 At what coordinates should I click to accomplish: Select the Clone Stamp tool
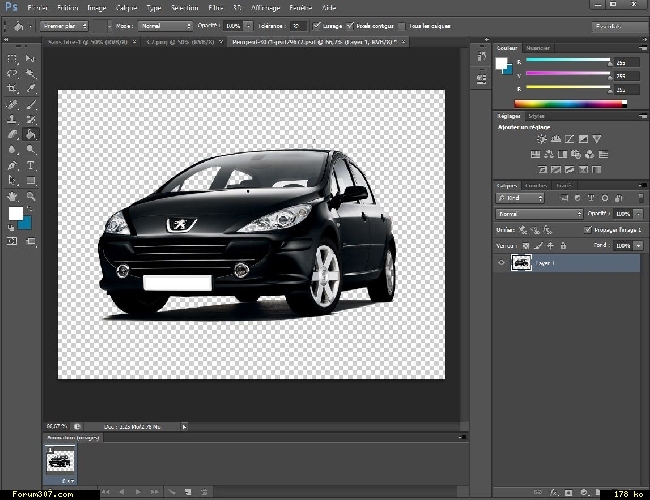tap(12, 119)
